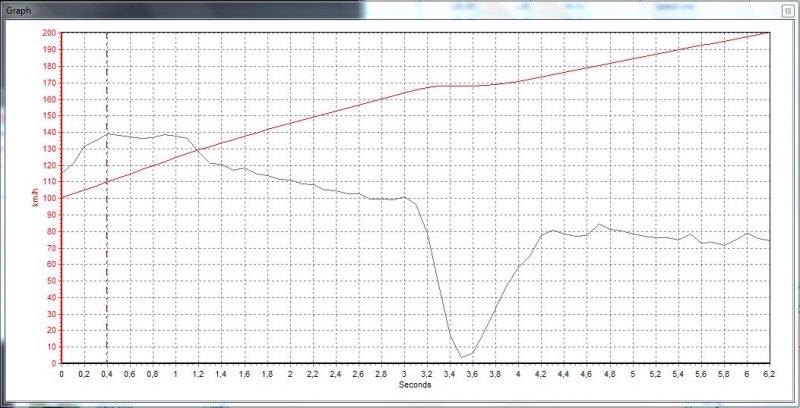Click the 6,2 tick label on x-axis

(769, 374)
